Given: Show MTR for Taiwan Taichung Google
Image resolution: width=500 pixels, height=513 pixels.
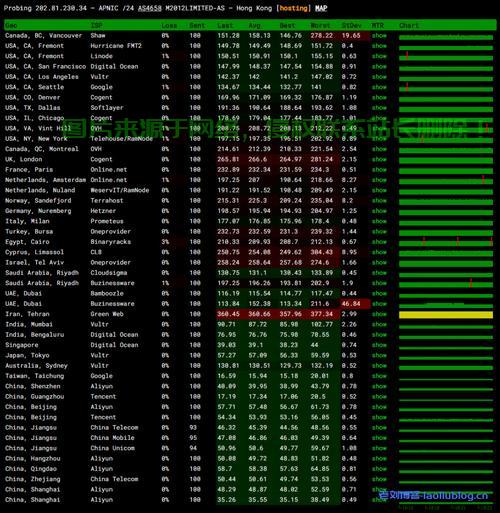Looking at the screenshot, I should (379, 376).
